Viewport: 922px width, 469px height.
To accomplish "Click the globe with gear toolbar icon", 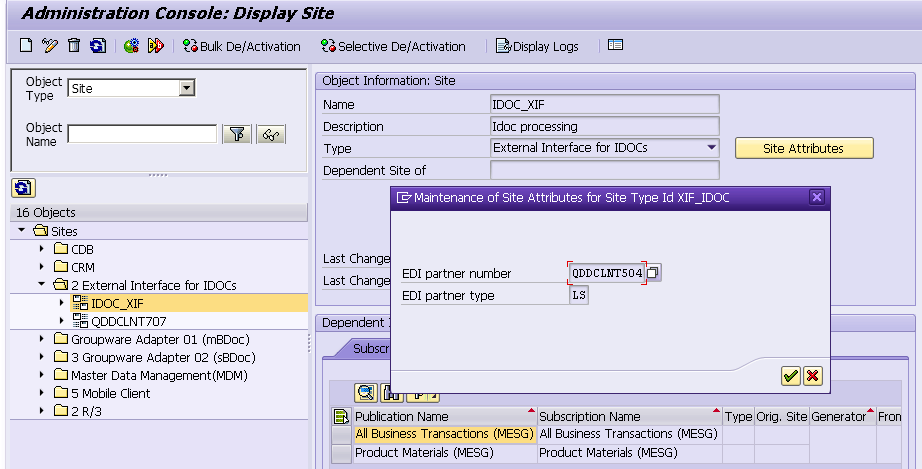I will (132, 45).
